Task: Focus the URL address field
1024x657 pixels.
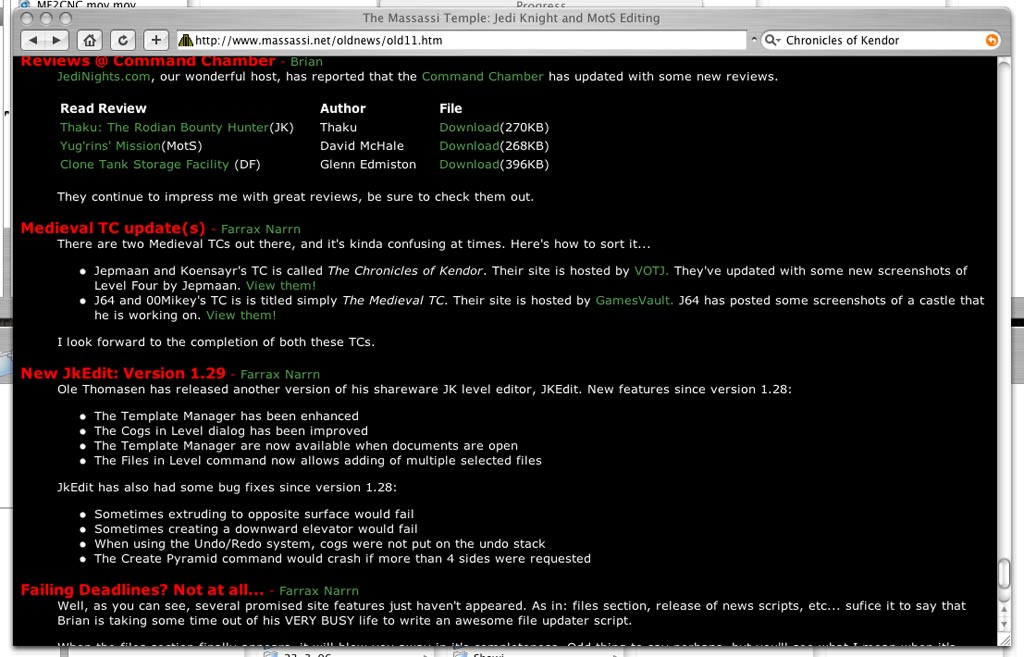Action: (462, 40)
